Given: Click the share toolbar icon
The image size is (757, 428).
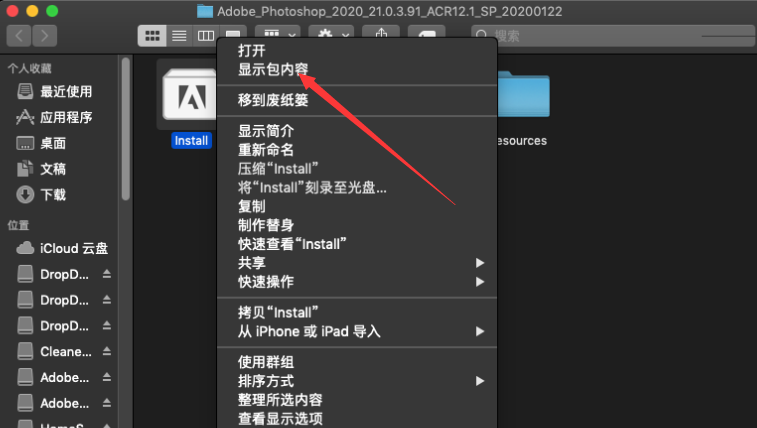Looking at the screenshot, I should point(381,33).
